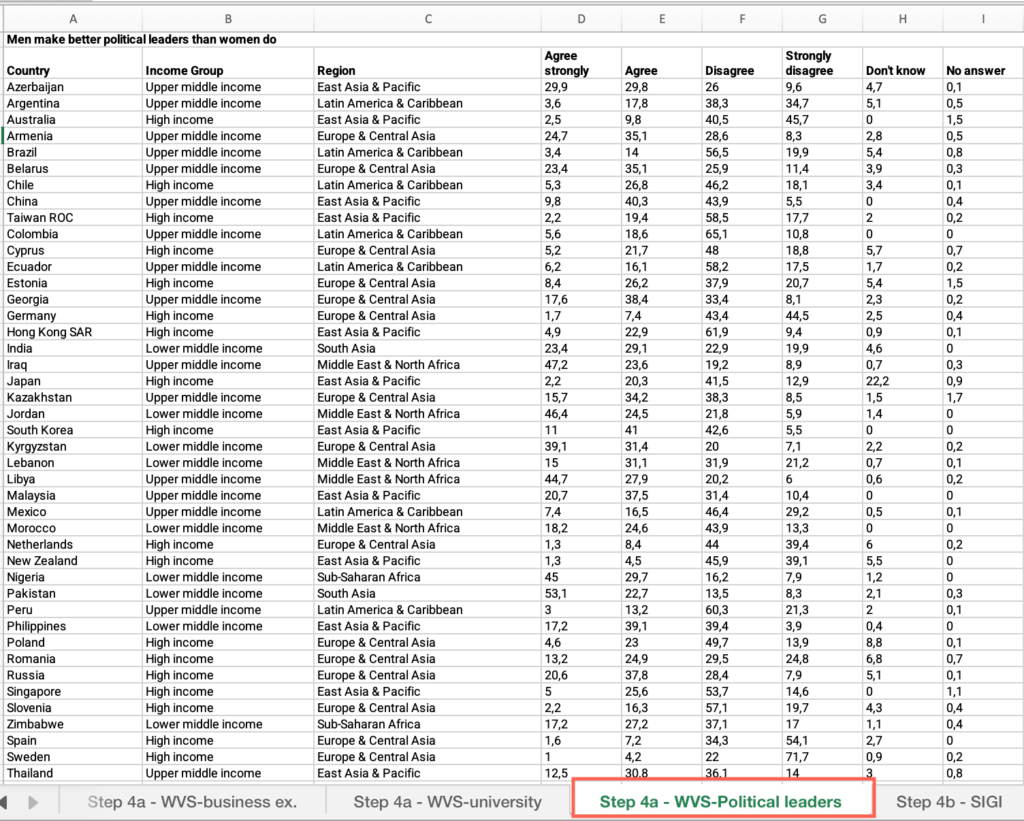Select the 'Australia' country cell
Screen dimensions: 1024x821
tap(73, 120)
